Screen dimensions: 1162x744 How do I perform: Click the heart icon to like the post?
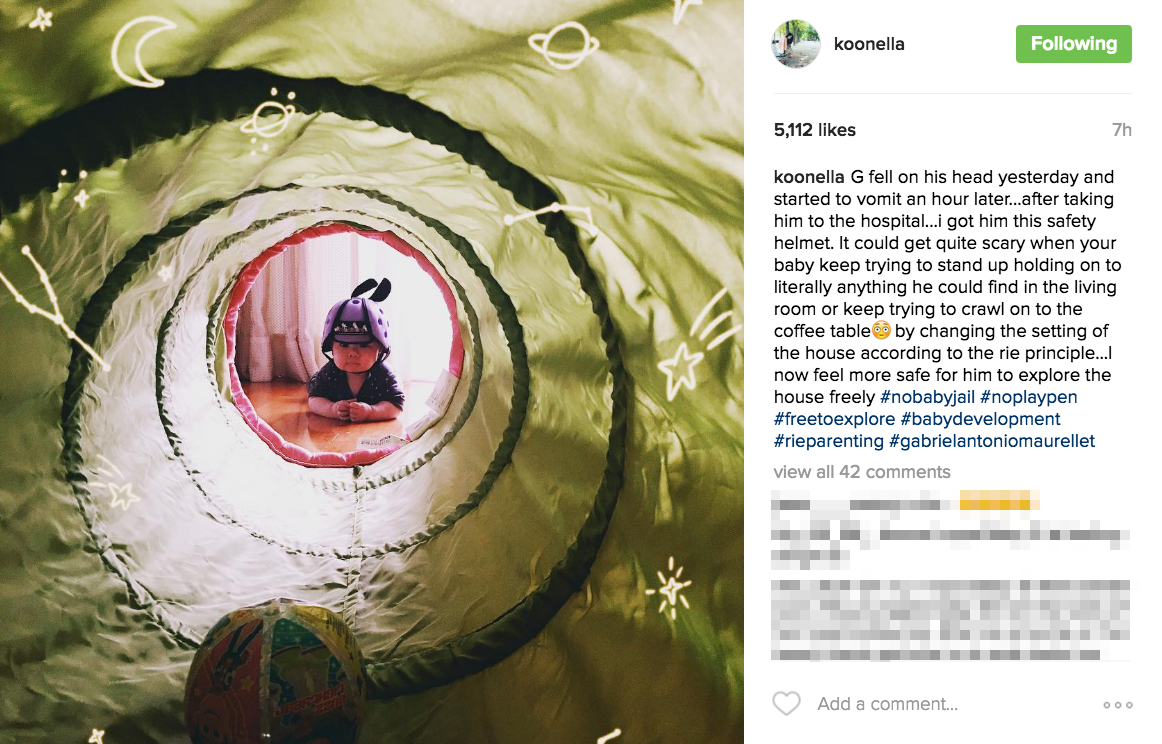point(786,703)
